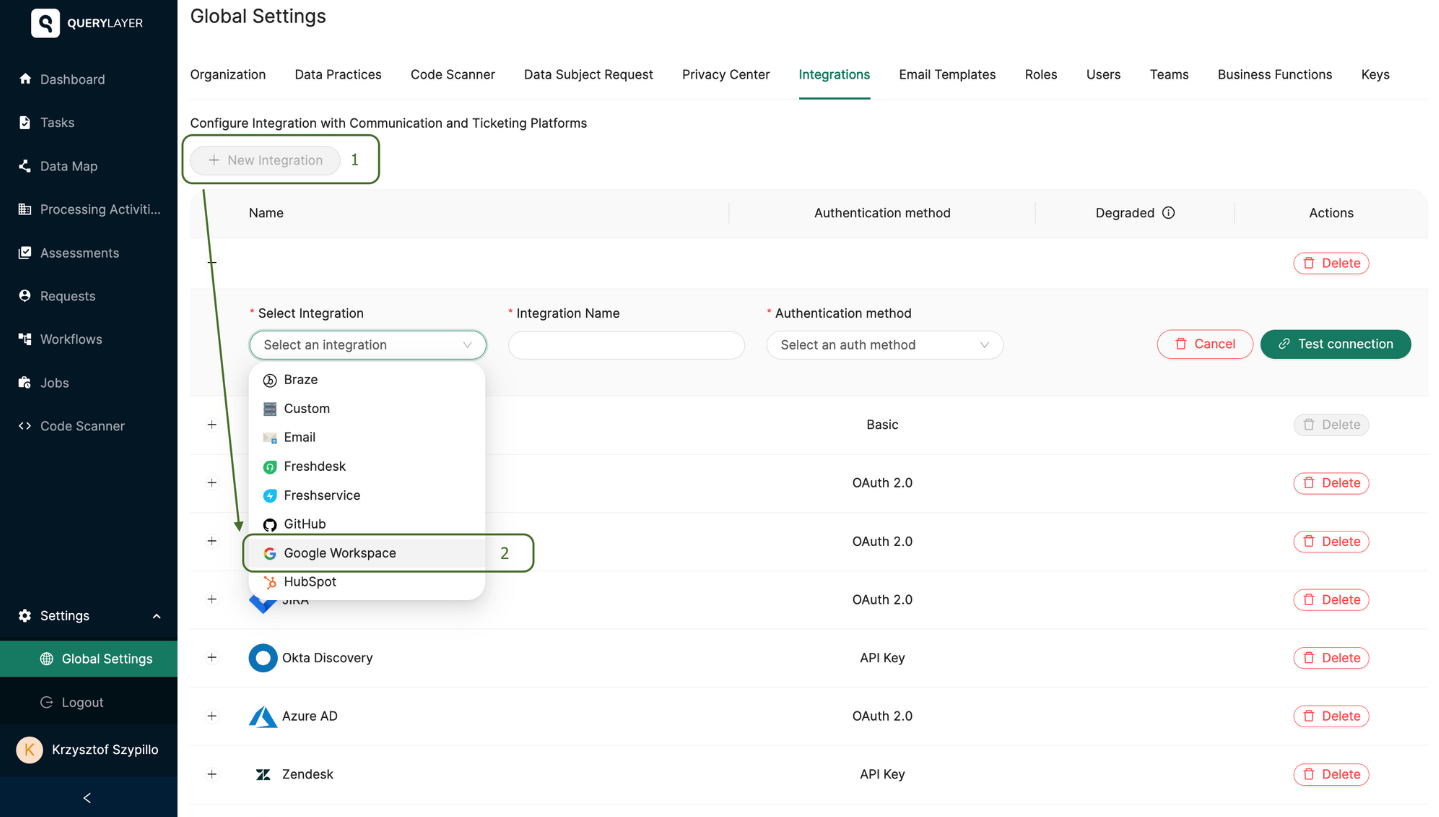The image size is (1439, 817).
Task: Click the Logout icon
Action: pyautogui.click(x=46, y=702)
